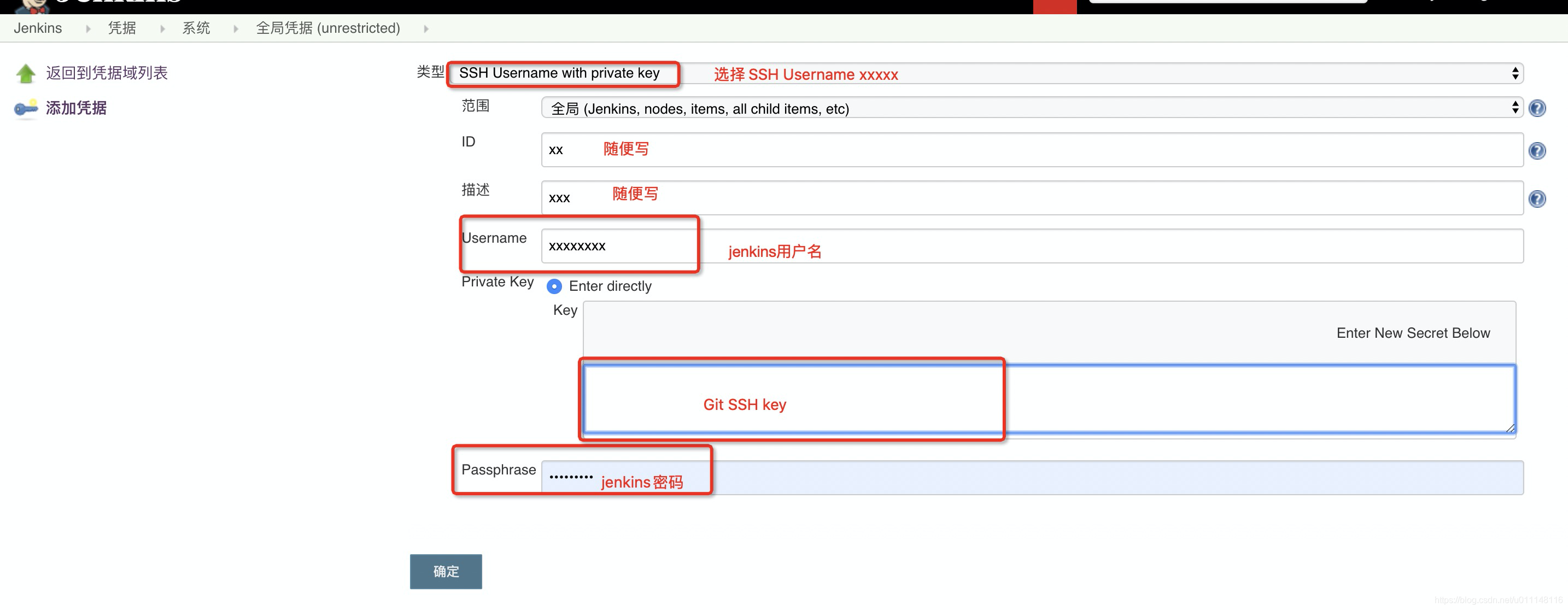Click the green up-arrow return icon
The height and width of the screenshot is (610, 1568).
coord(26,74)
